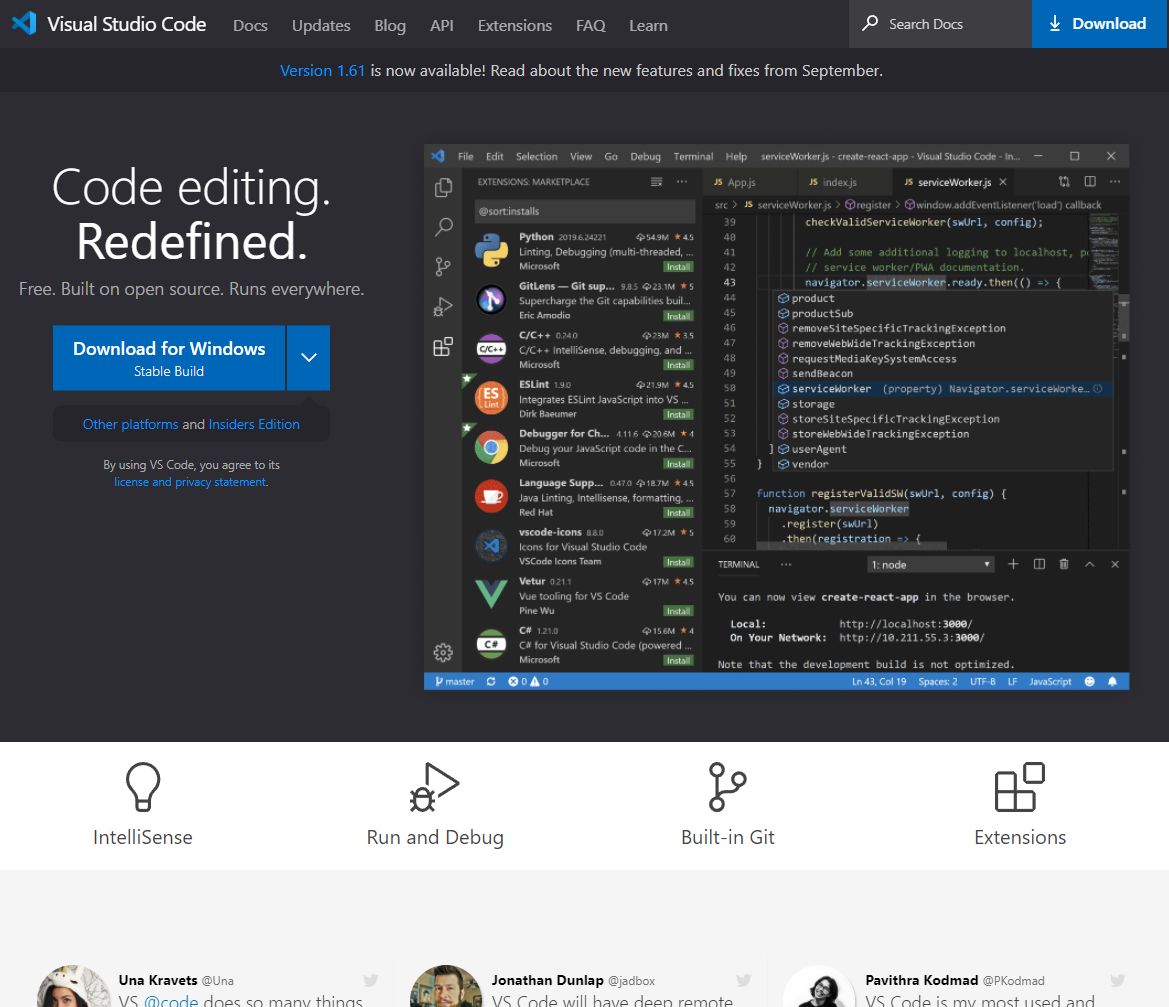
Task: Expand the terminal panel up chevron
Action: coord(1089,564)
